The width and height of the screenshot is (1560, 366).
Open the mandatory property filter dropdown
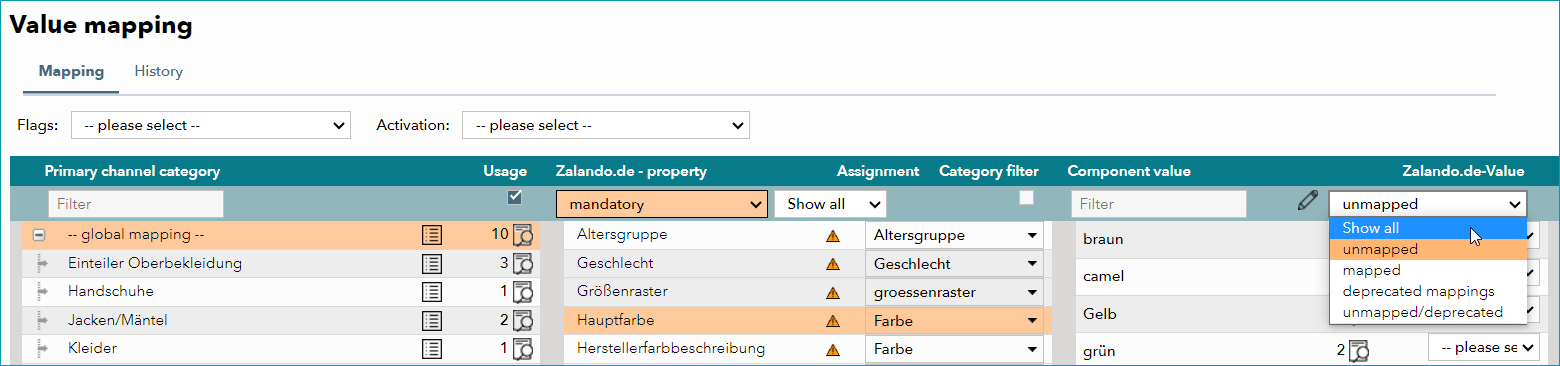[x=662, y=204]
